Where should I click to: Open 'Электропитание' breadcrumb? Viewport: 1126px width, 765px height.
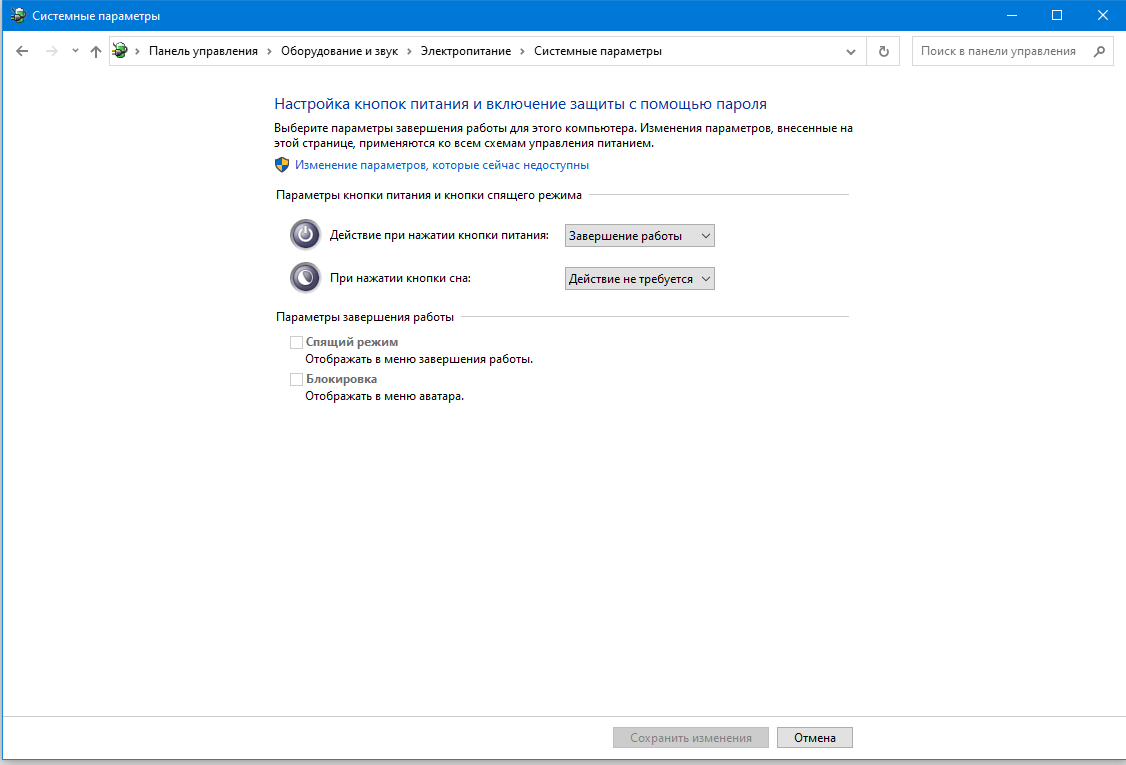pos(466,51)
